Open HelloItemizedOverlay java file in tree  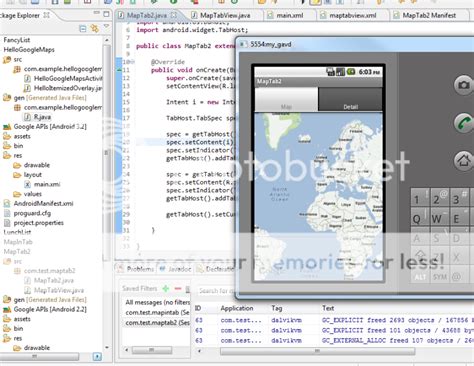(x=63, y=88)
